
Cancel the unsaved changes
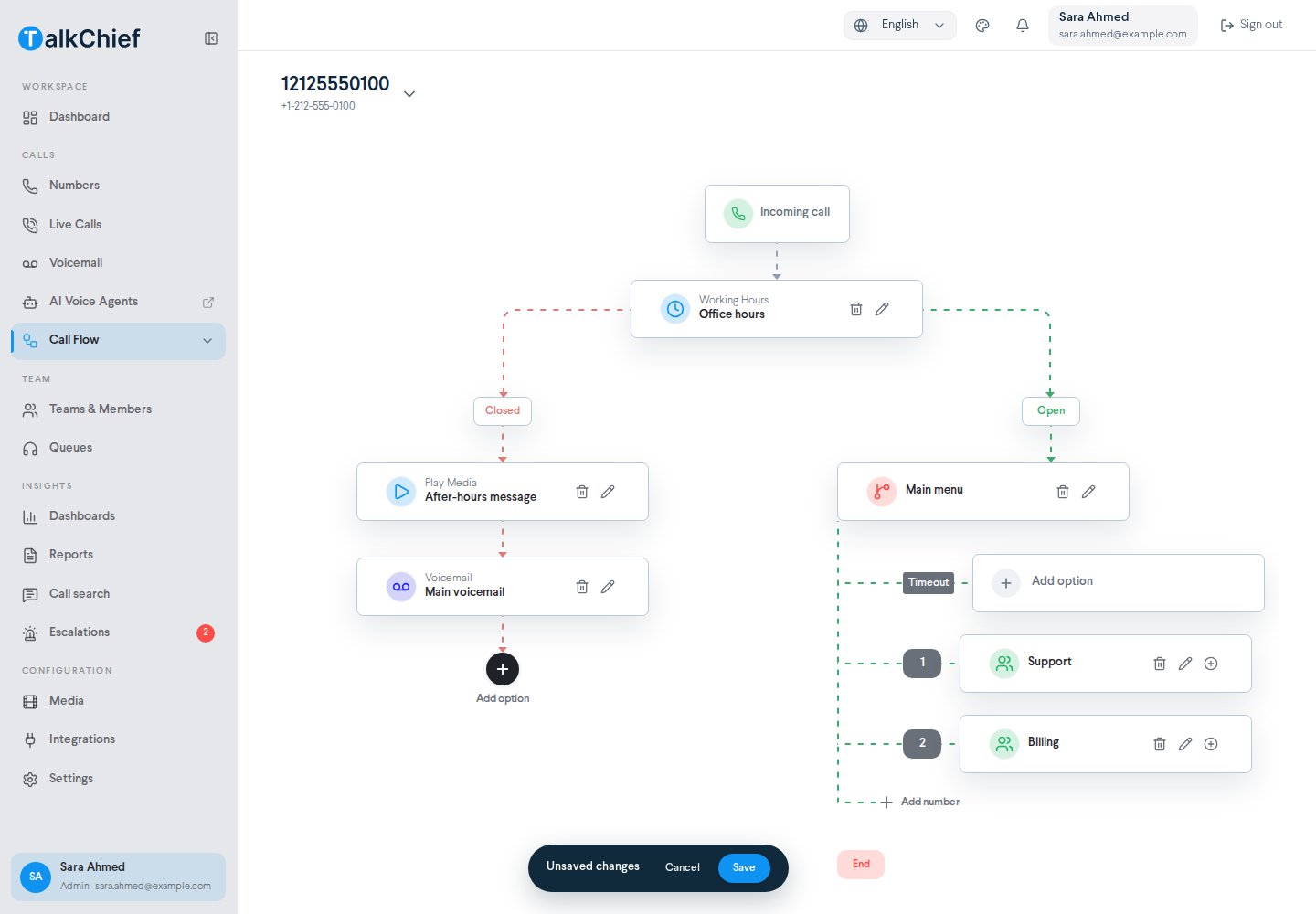pyautogui.click(x=683, y=868)
